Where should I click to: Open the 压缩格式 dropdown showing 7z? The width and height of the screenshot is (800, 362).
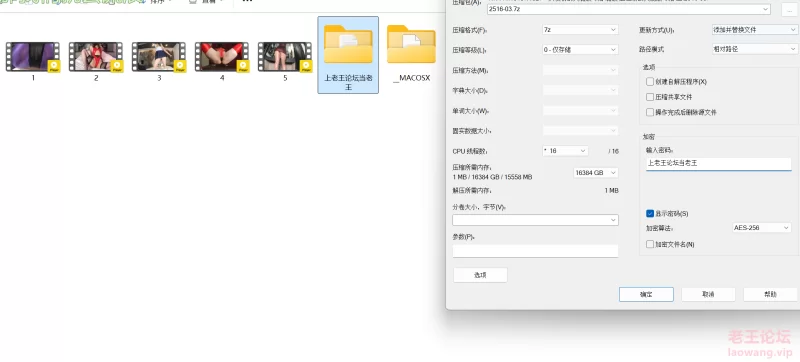pyautogui.click(x=580, y=30)
